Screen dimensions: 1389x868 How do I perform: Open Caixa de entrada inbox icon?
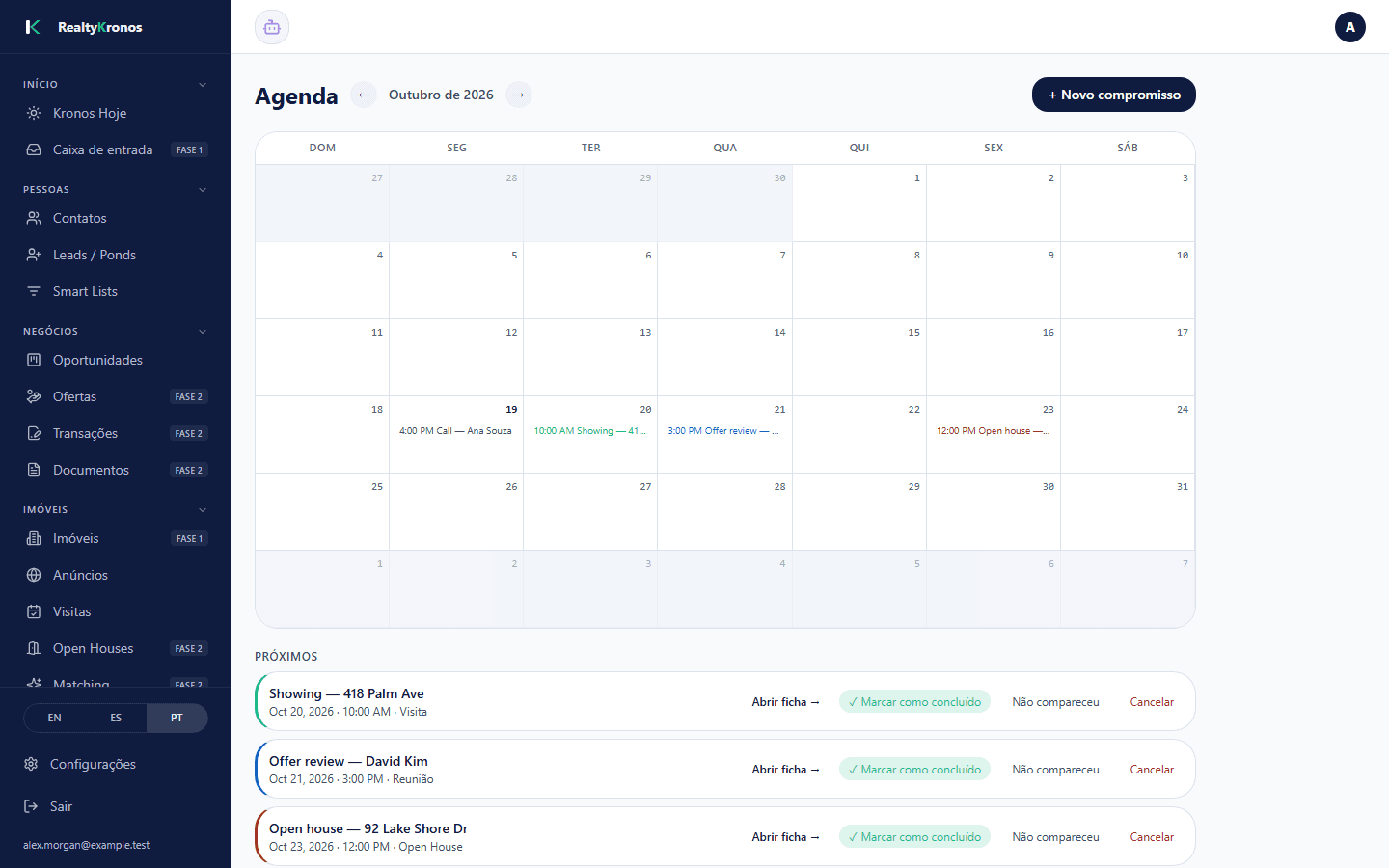(34, 149)
